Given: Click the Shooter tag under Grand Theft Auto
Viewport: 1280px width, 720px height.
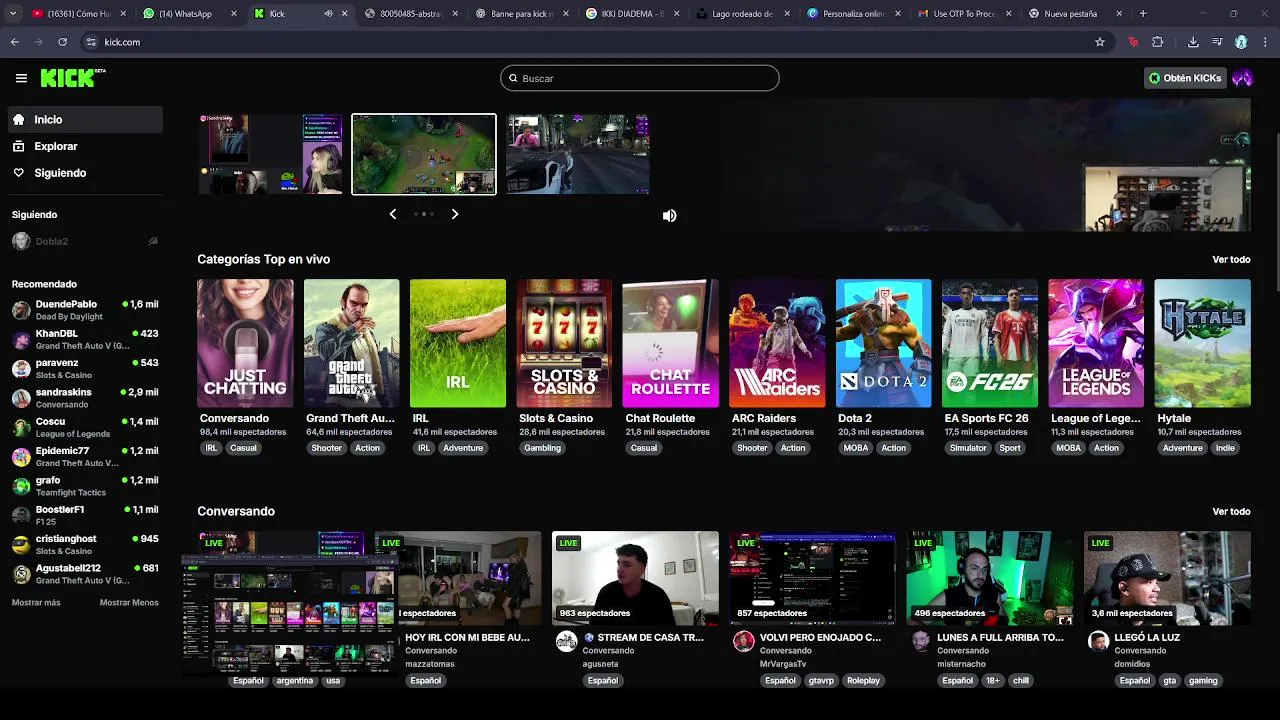Looking at the screenshot, I should click(326, 448).
